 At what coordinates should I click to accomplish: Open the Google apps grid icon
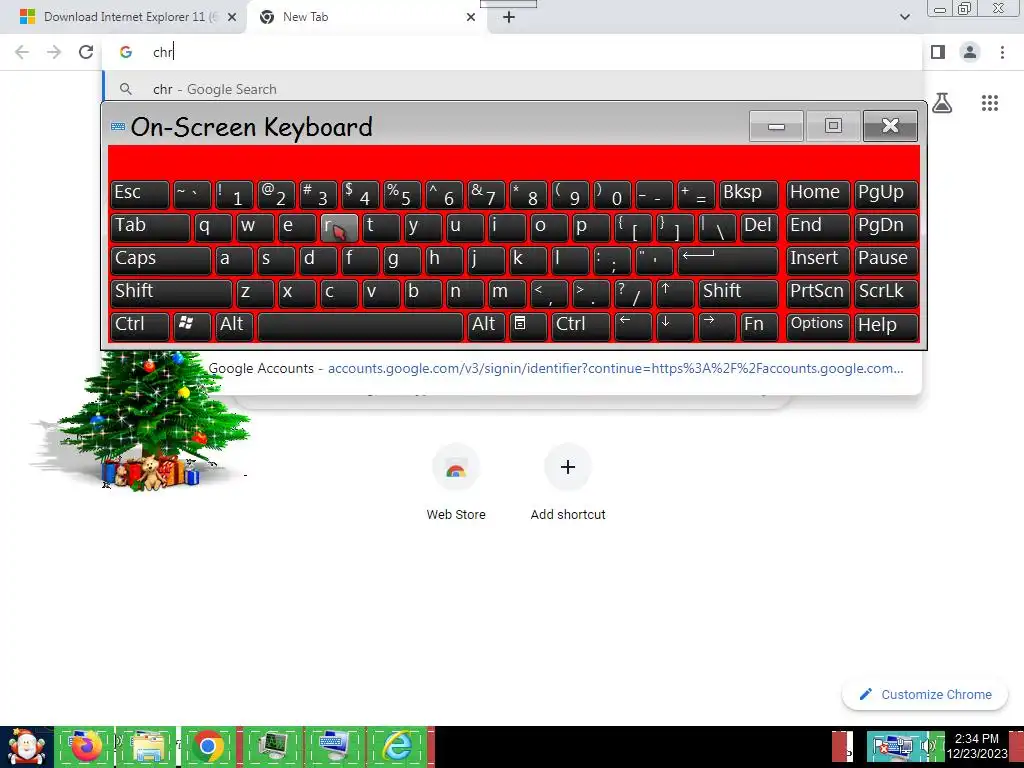[x=989, y=103]
